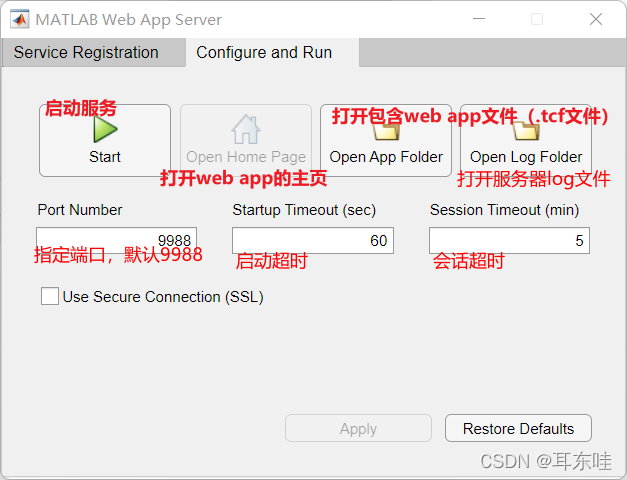Click the Port Number label
Screen dimensions: 627x480
tap(80, 210)
